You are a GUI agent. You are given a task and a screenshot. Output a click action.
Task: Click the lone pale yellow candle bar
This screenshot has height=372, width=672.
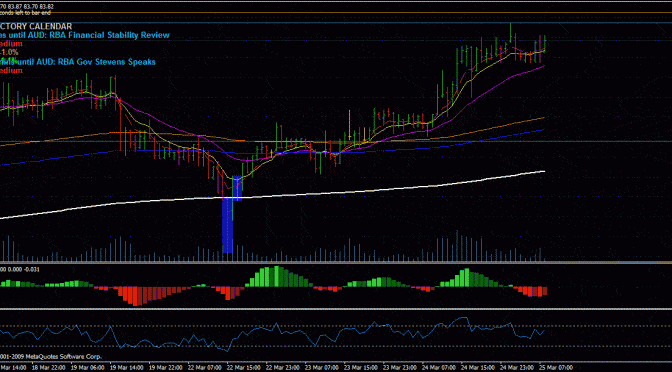point(350,124)
